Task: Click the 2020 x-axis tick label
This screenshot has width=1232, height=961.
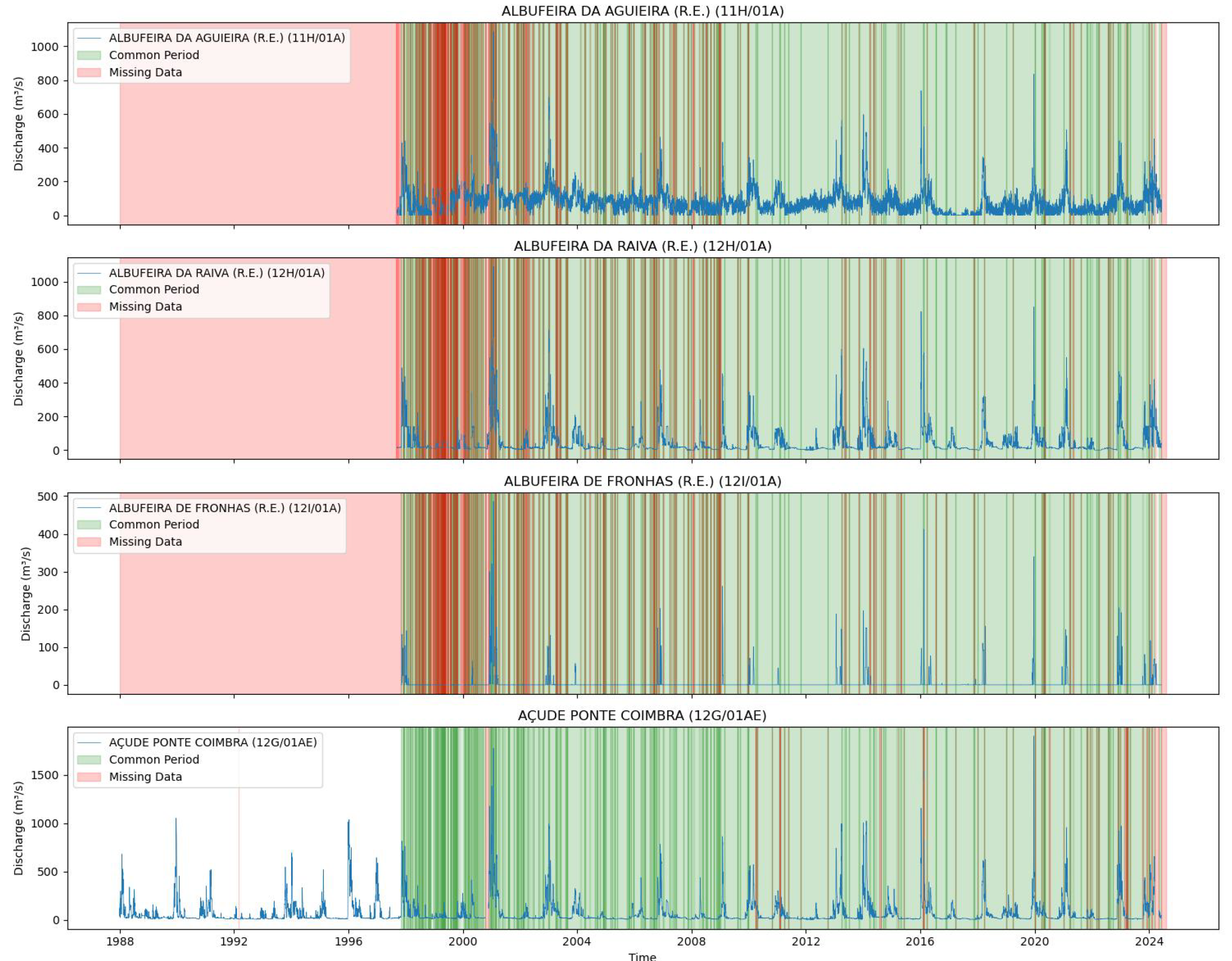Action: [x=1035, y=941]
